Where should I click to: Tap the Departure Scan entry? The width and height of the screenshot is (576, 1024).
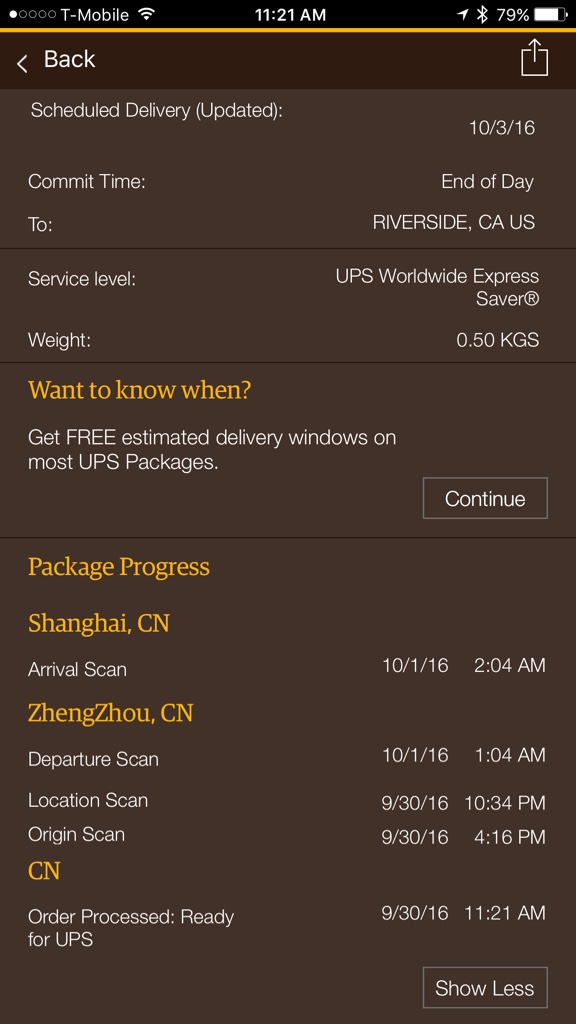93,759
